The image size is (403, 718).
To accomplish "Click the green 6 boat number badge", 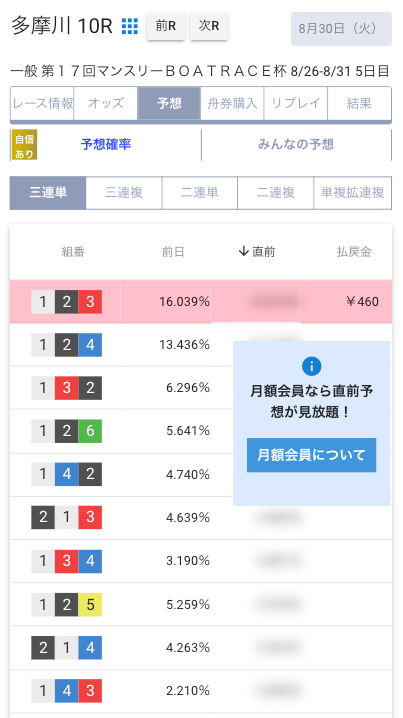I will [x=90, y=431].
